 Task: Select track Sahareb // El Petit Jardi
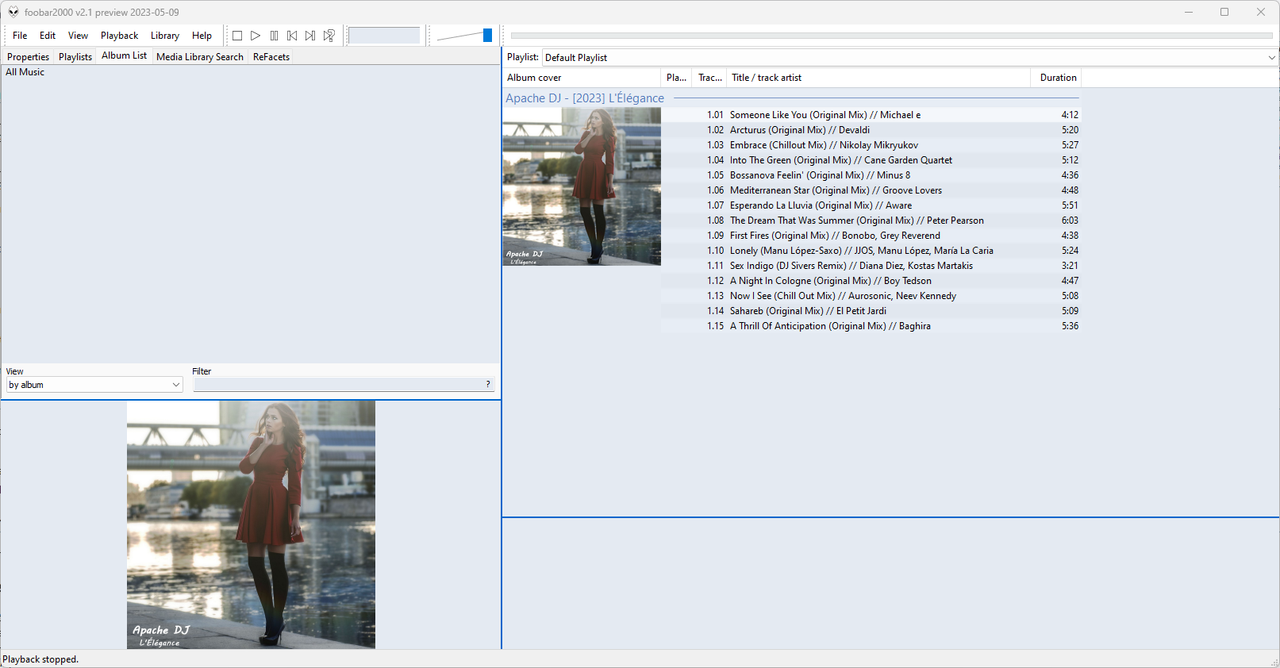pyautogui.click(x=871, y=311)
